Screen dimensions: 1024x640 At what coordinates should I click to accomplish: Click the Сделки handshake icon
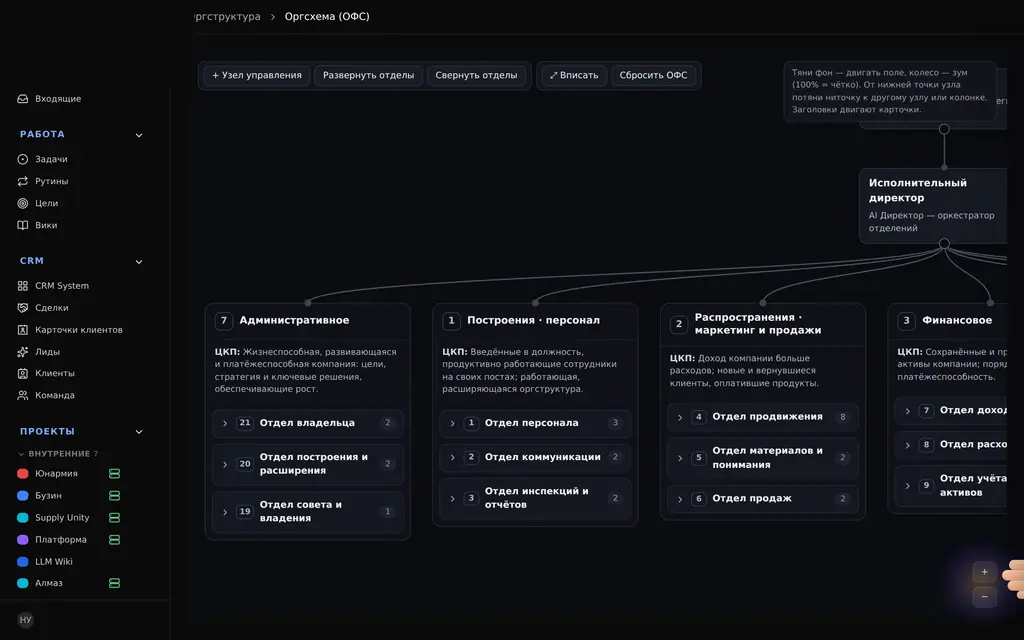[x=23, y=308]
